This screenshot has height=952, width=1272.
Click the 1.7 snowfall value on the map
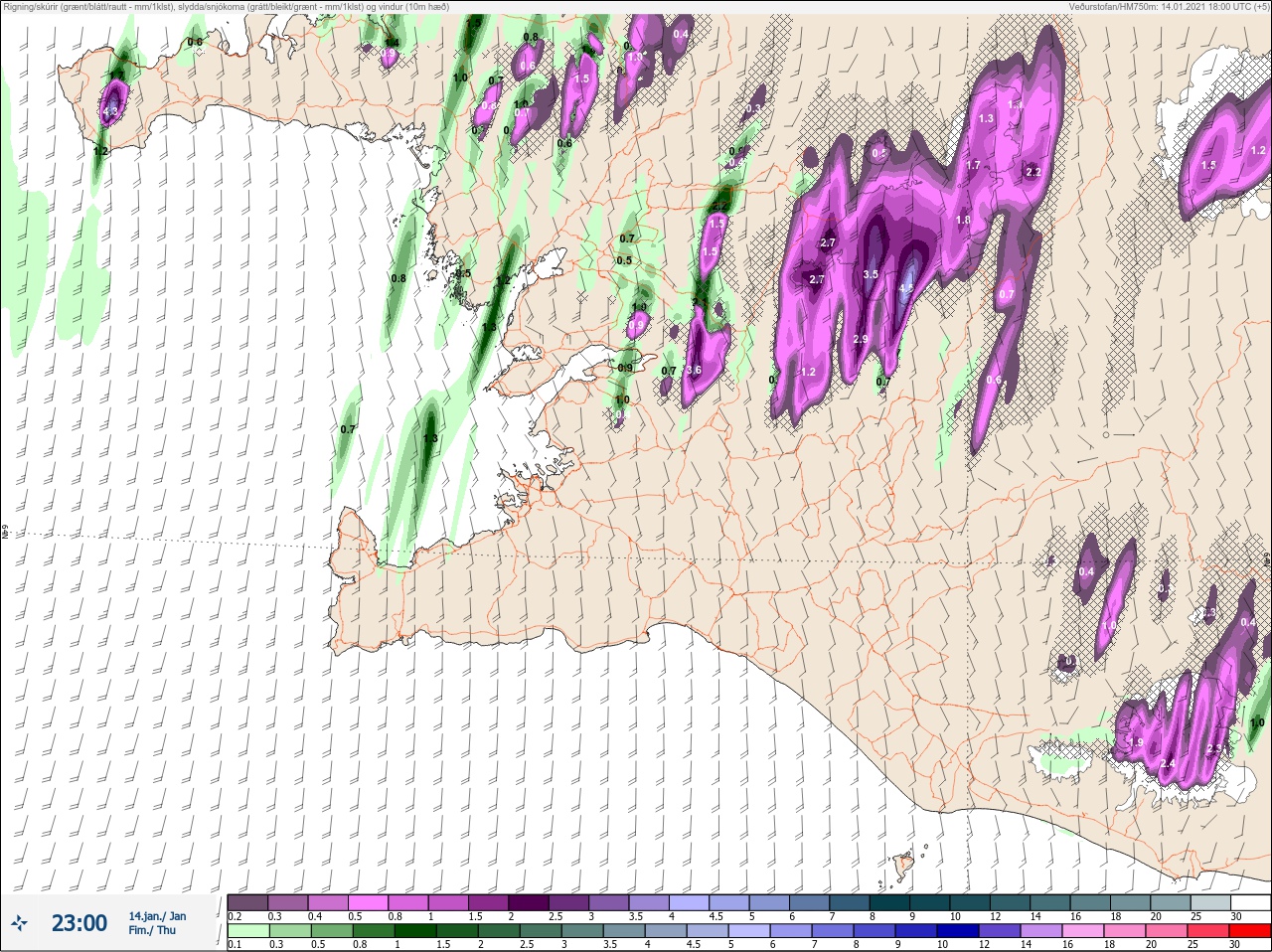tap(973, 165)
